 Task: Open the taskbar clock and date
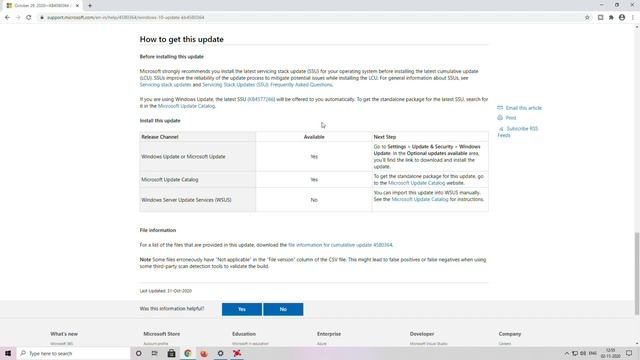(x=611, y=353)
